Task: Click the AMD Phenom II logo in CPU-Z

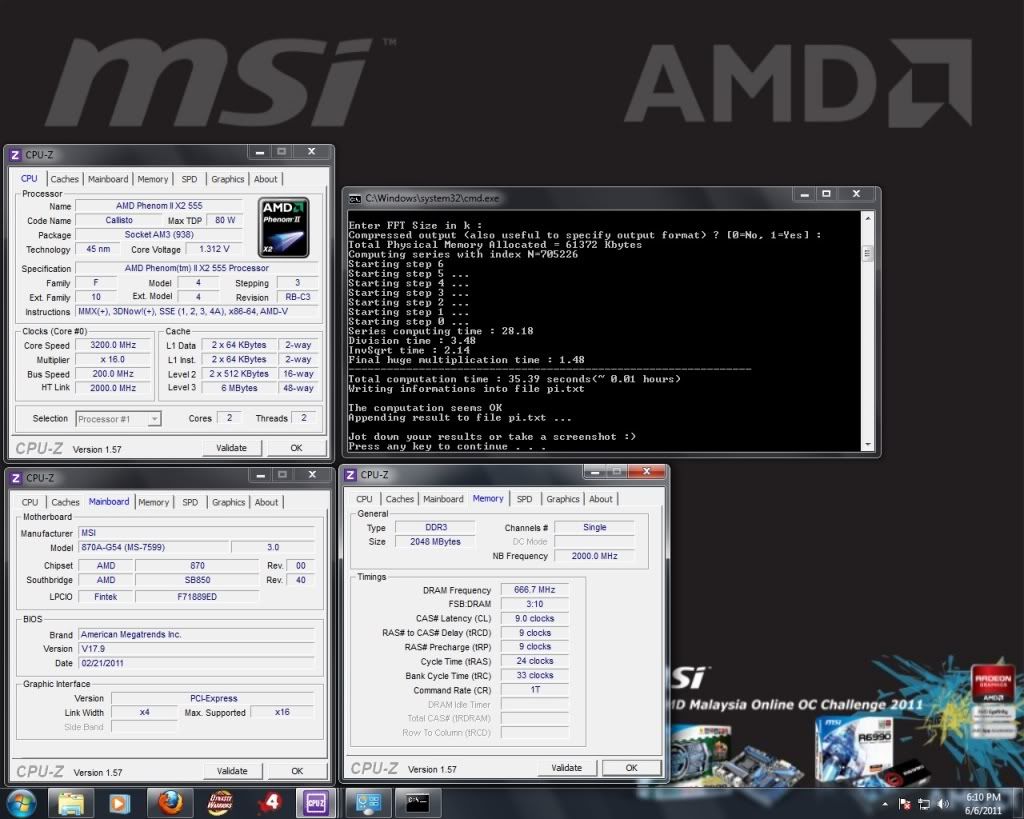Action: (283, 226)
